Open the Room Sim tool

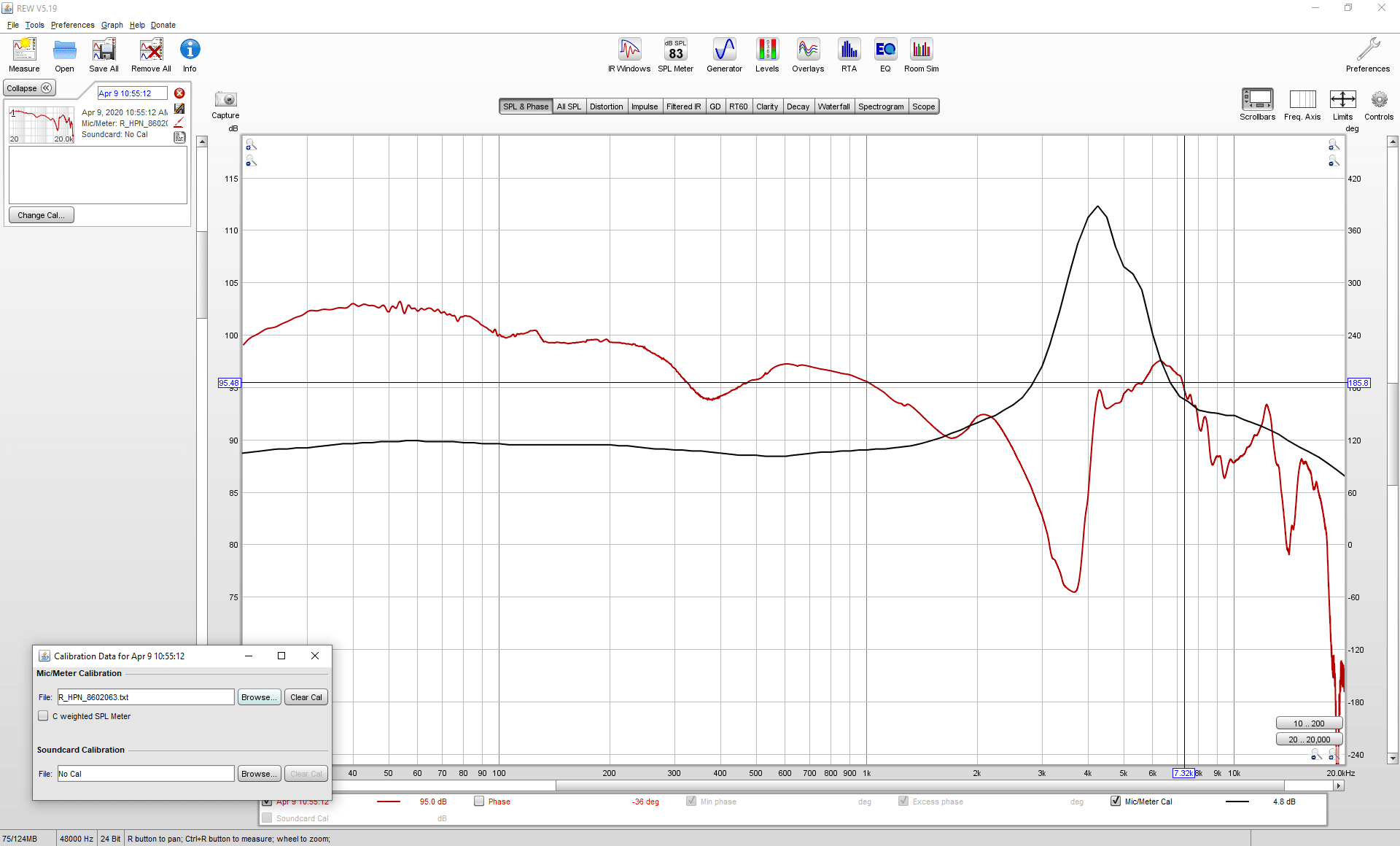coord(922,55)
